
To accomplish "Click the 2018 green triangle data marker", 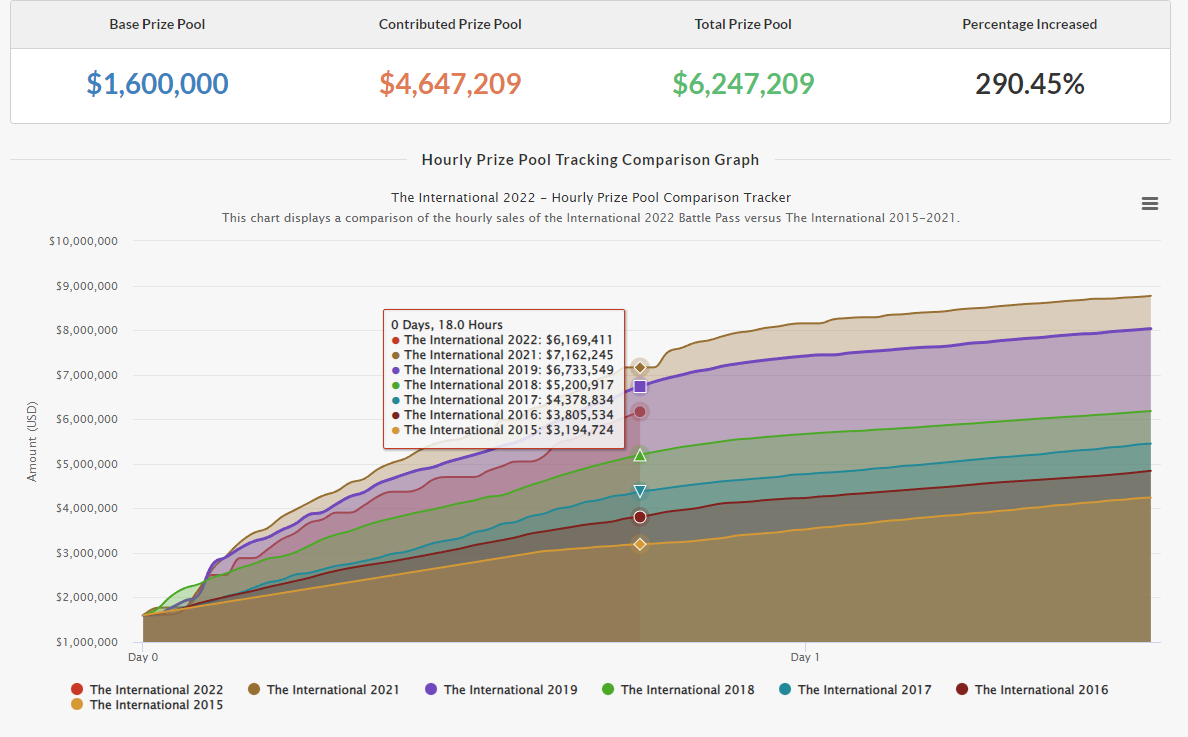I will 640,456.
